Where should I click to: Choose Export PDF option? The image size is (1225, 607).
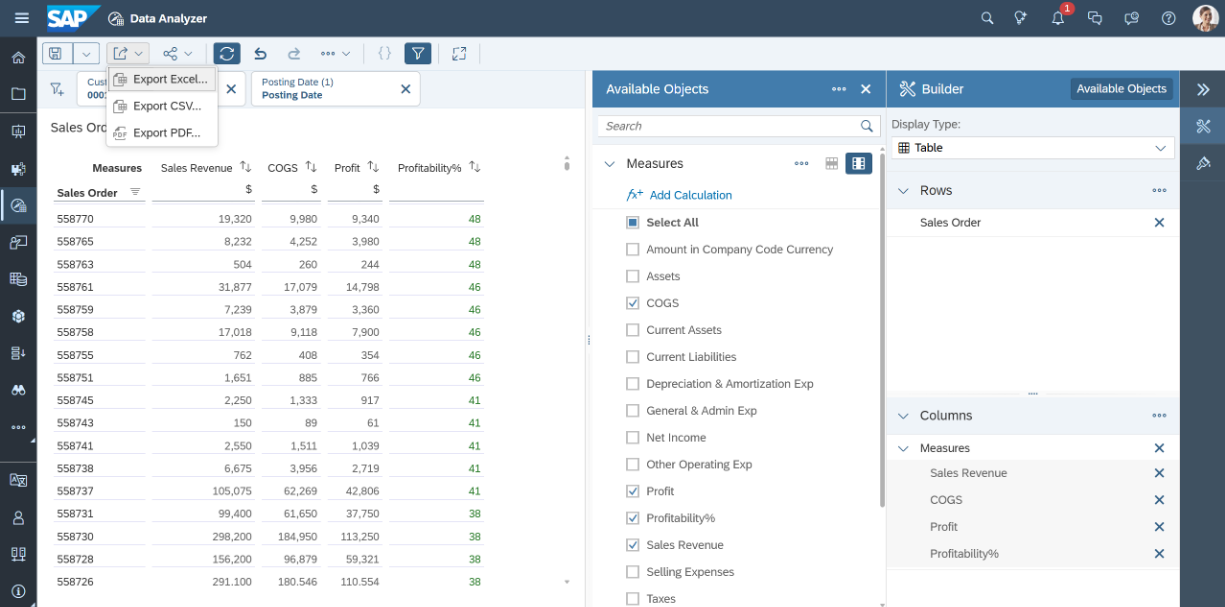tap(166, 133)
